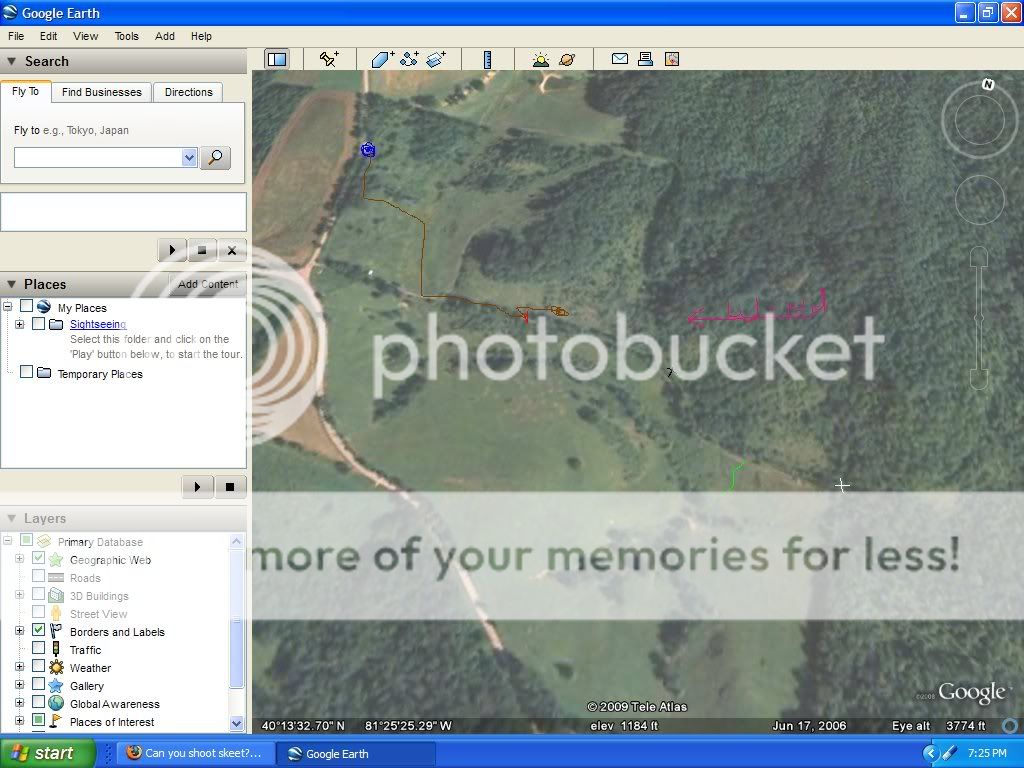Print the current map view
The width and height of the screenshot is (1024, 768).
click(645, 59)
